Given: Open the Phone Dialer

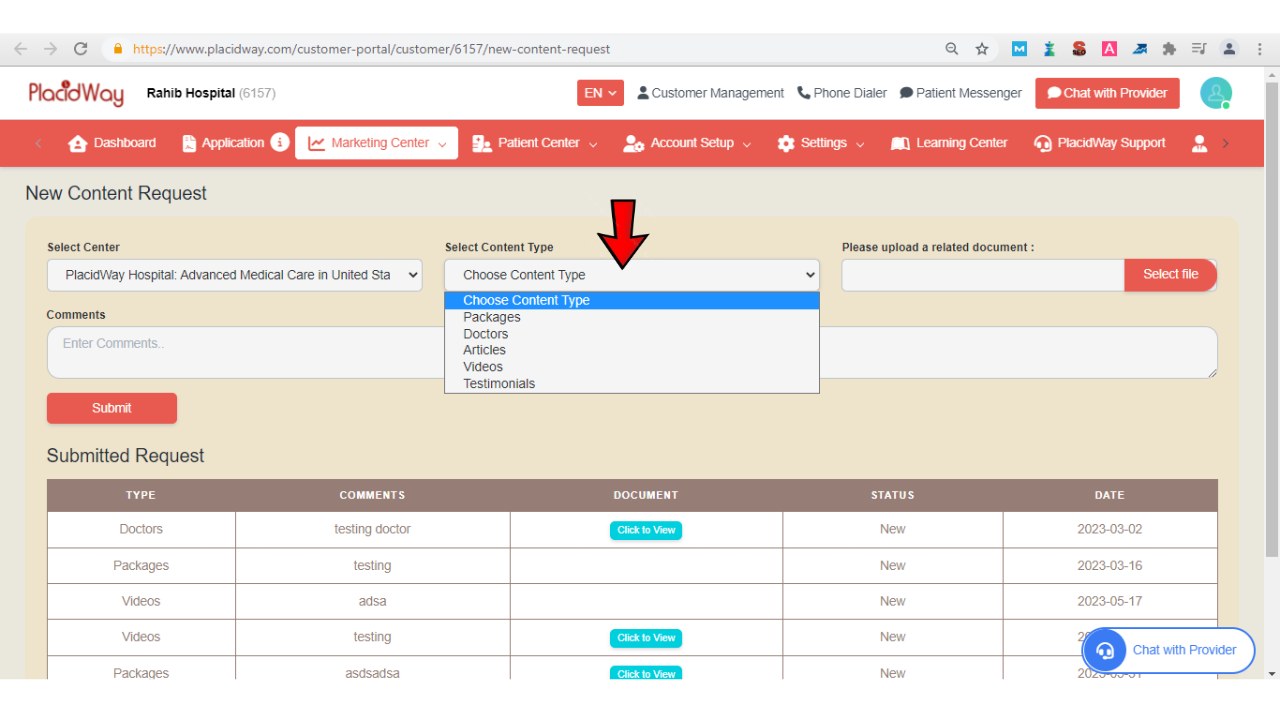Looking at the screenshot, I should click(842, 93).
